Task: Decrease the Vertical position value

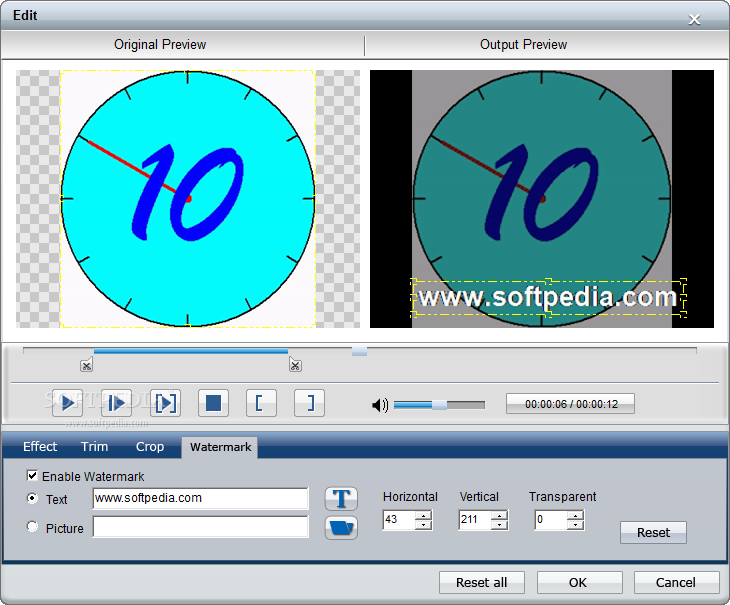Action: pos(499,525)
